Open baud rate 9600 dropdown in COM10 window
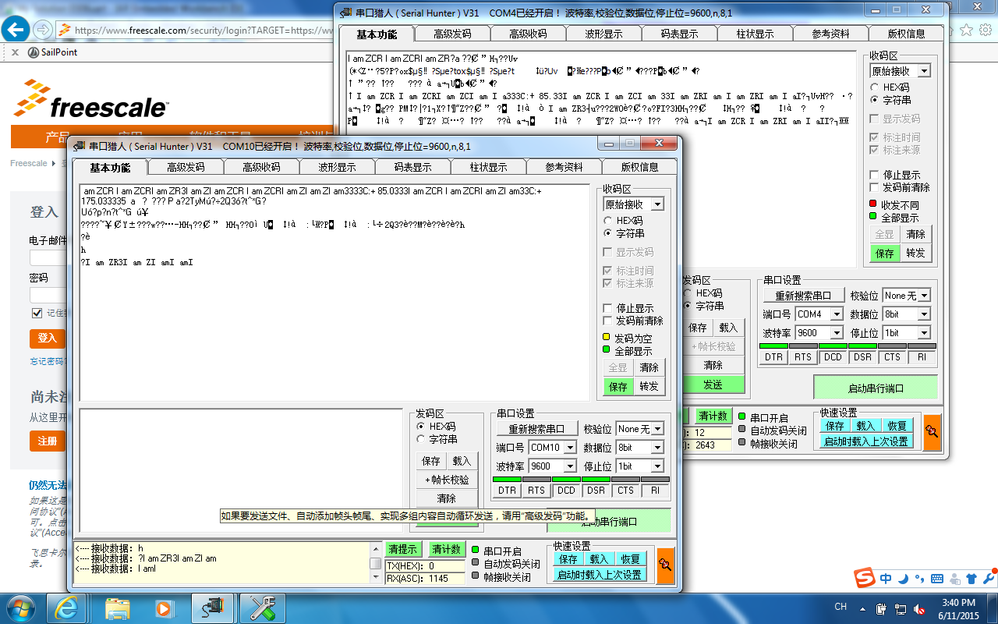The width and height of the screenshot is (998, 624). (570, 466)
